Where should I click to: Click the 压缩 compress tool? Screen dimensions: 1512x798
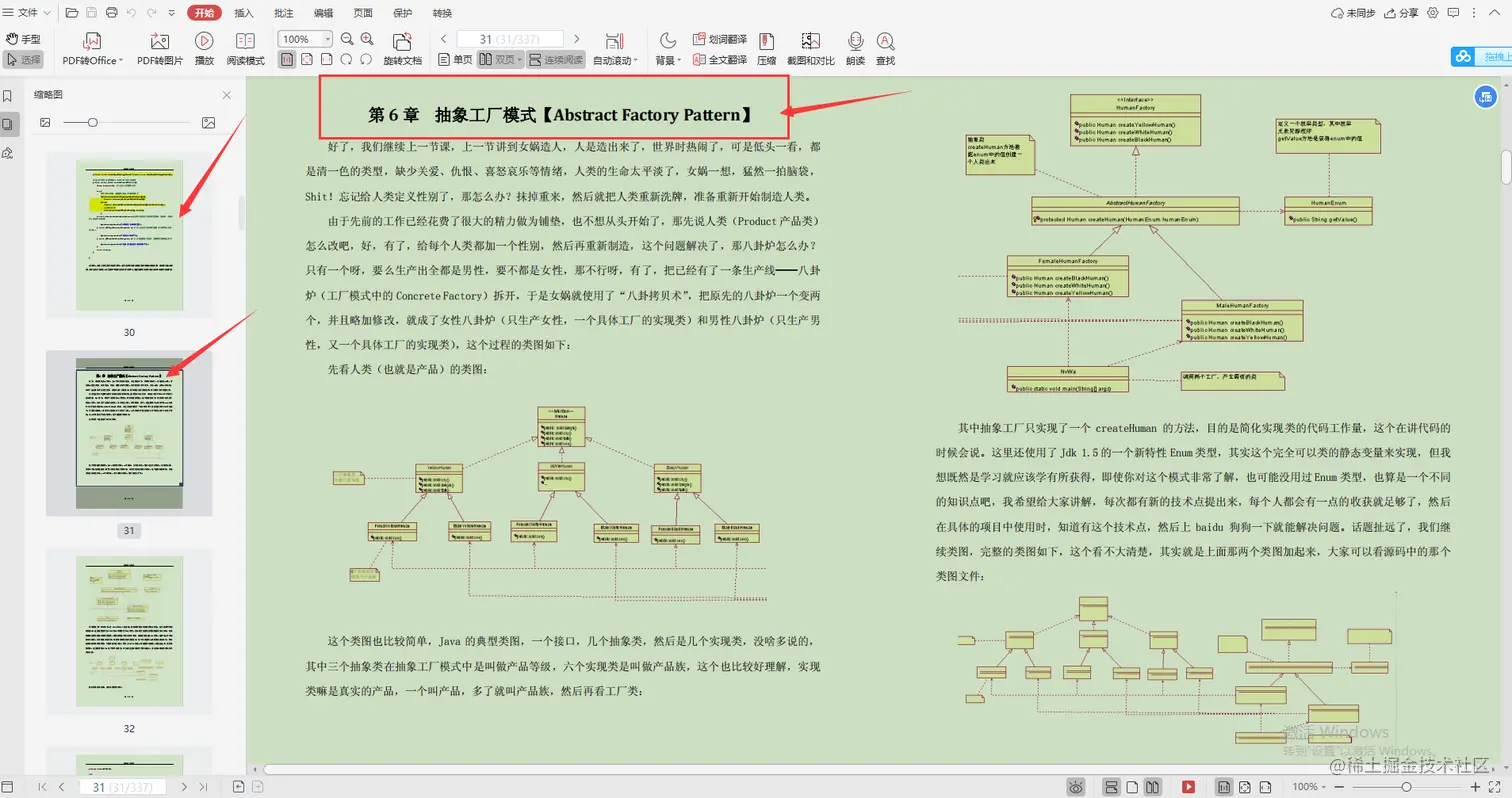point(767,49)
